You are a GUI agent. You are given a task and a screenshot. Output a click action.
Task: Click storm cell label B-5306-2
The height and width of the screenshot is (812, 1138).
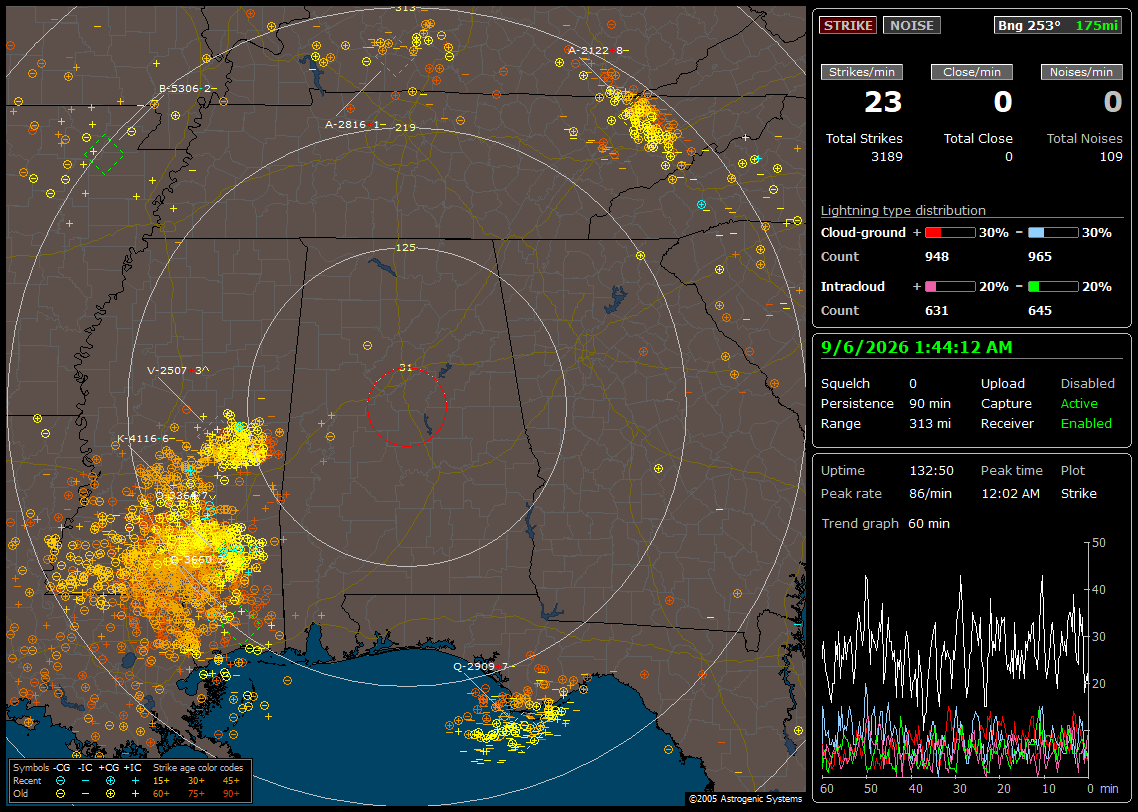click(x=185, y=89)
